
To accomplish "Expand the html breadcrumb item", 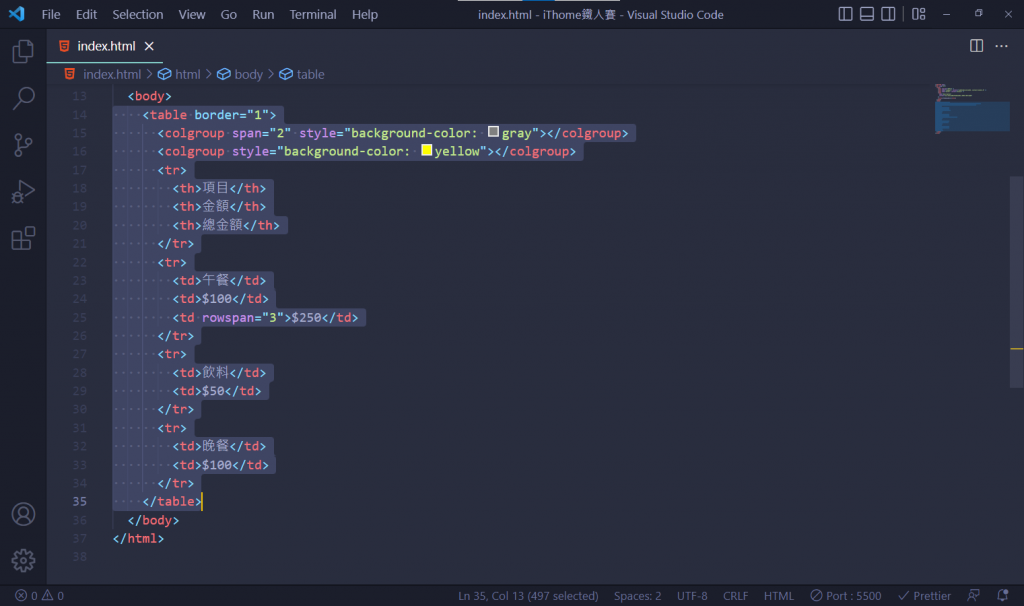I will pos(187,74).
